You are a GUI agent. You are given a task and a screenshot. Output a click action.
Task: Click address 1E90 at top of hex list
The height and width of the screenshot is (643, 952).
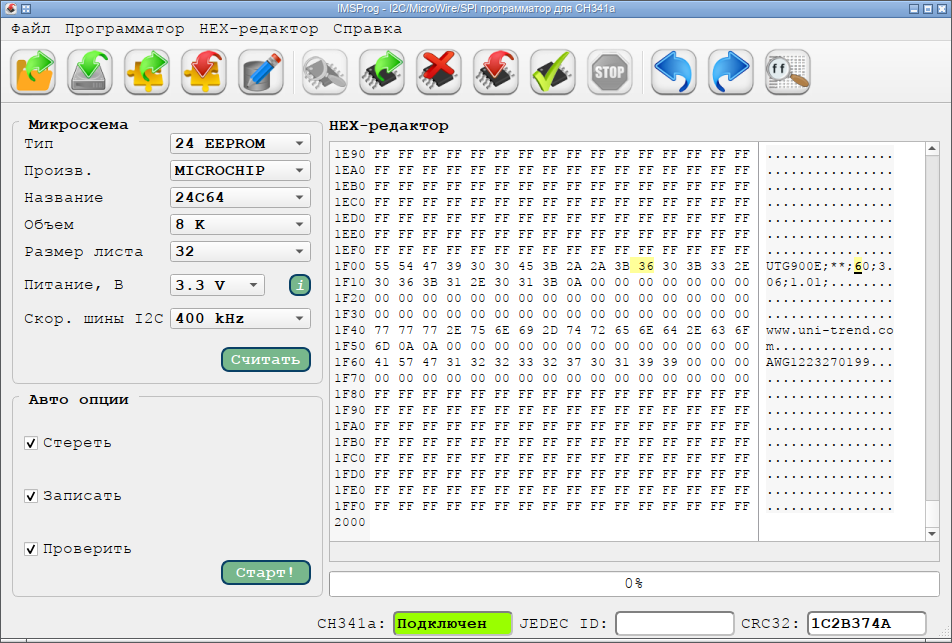[350, 154]
